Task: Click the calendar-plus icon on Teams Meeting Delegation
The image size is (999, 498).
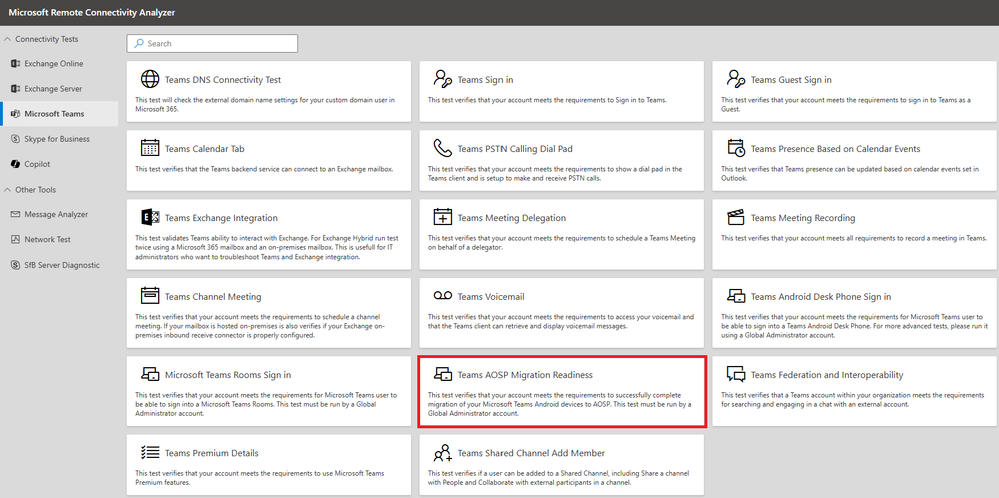Action: coord(442,217)
